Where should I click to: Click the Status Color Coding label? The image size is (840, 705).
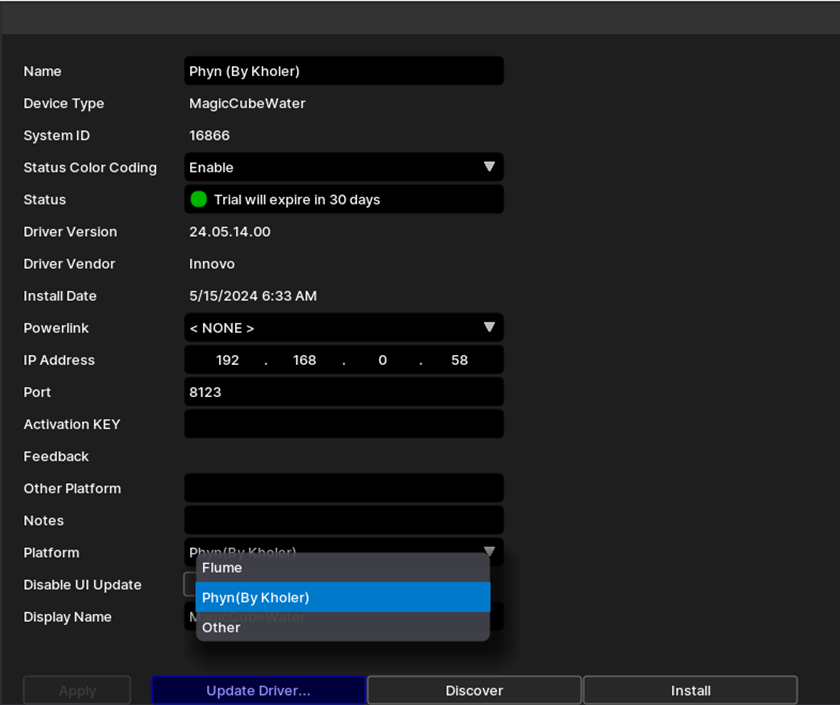point(90,168)
